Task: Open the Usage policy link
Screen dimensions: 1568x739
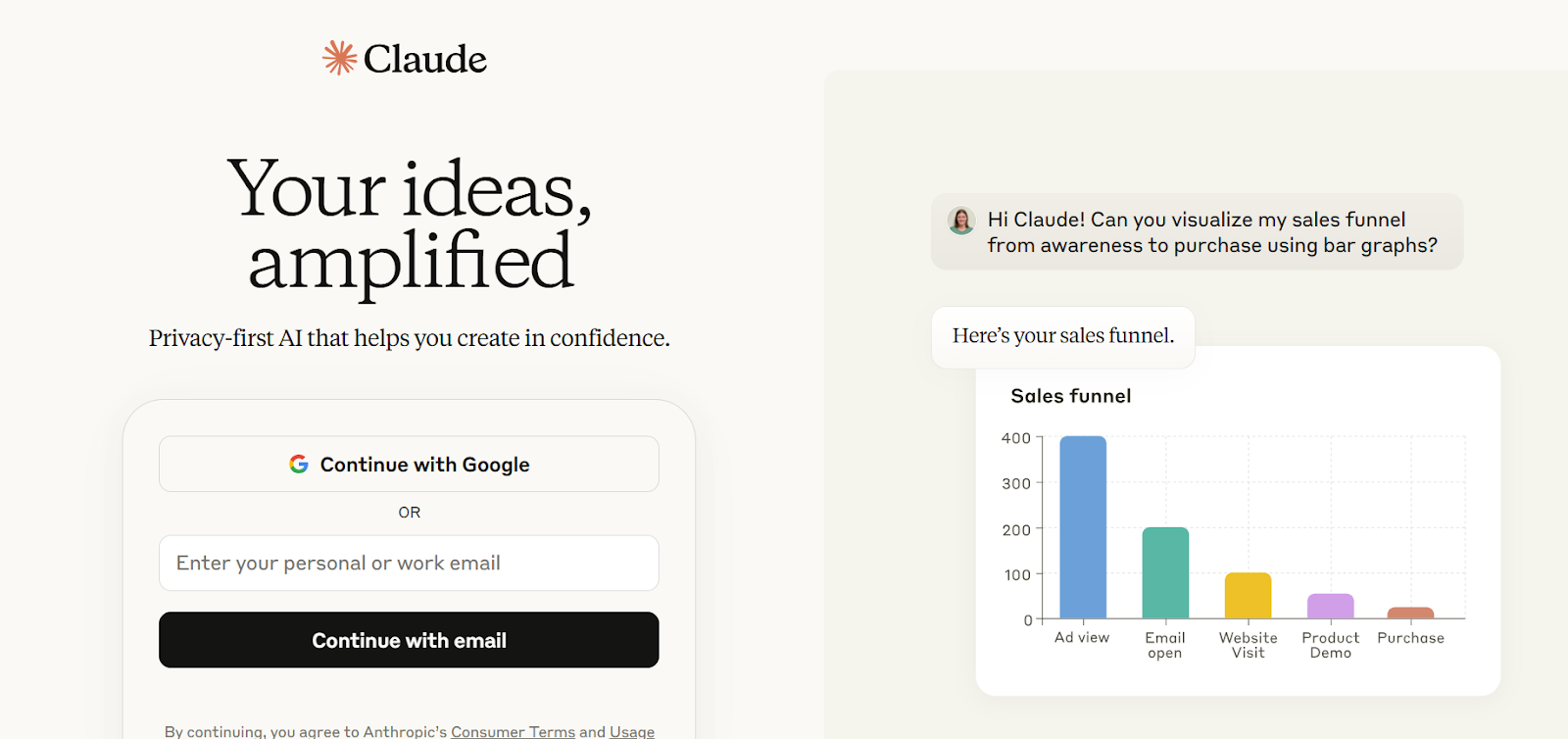Action: (632, 731)
